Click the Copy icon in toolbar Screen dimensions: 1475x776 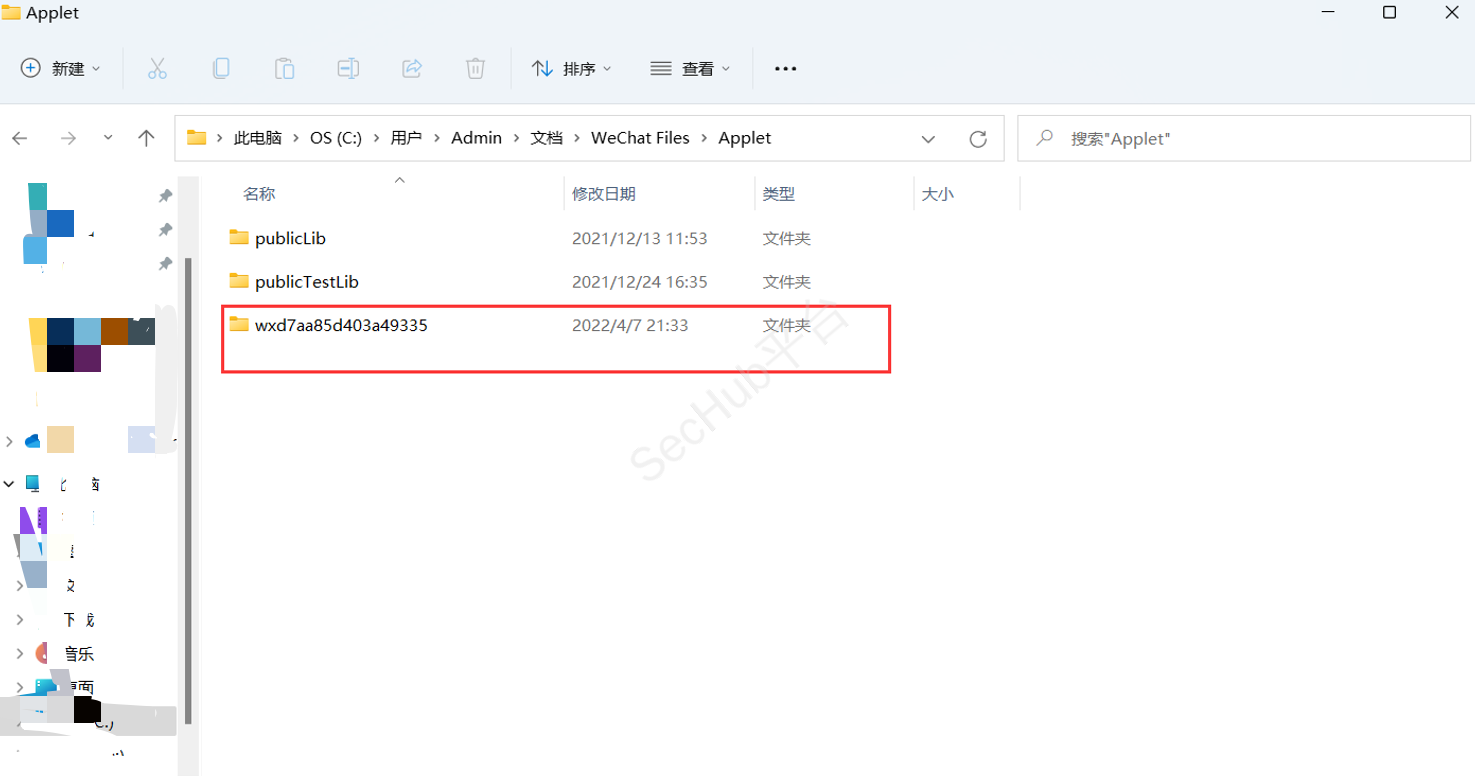pyautogui.click(x=221, y=68)
